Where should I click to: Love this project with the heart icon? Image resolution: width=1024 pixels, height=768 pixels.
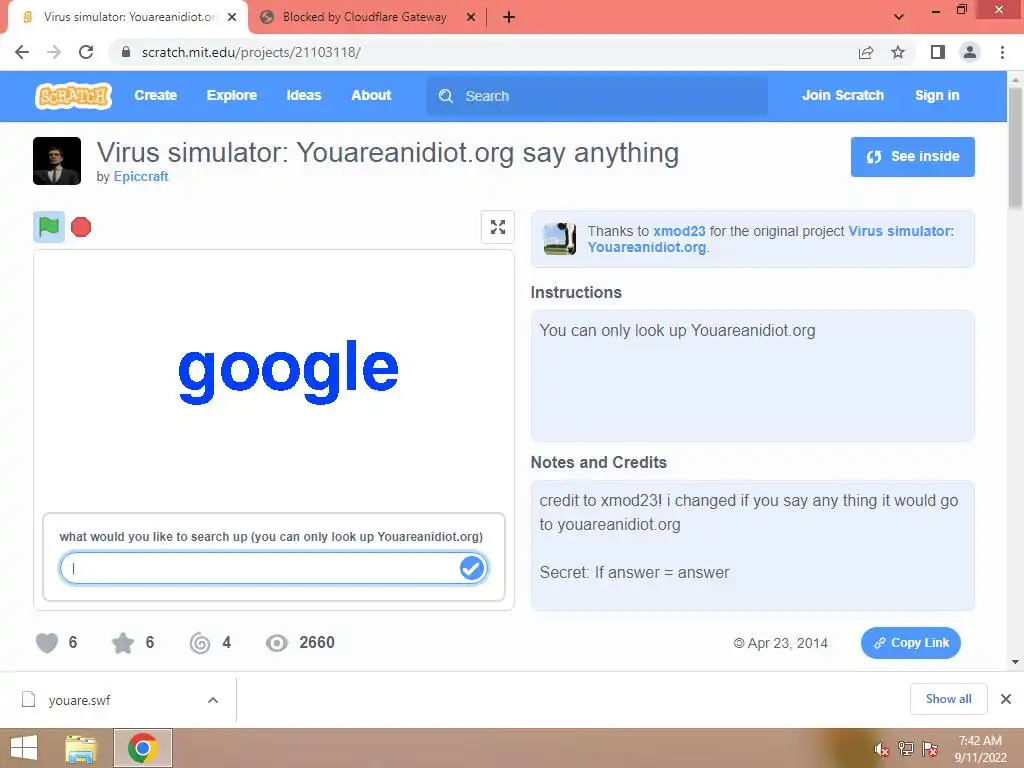(x=46, y=643)
